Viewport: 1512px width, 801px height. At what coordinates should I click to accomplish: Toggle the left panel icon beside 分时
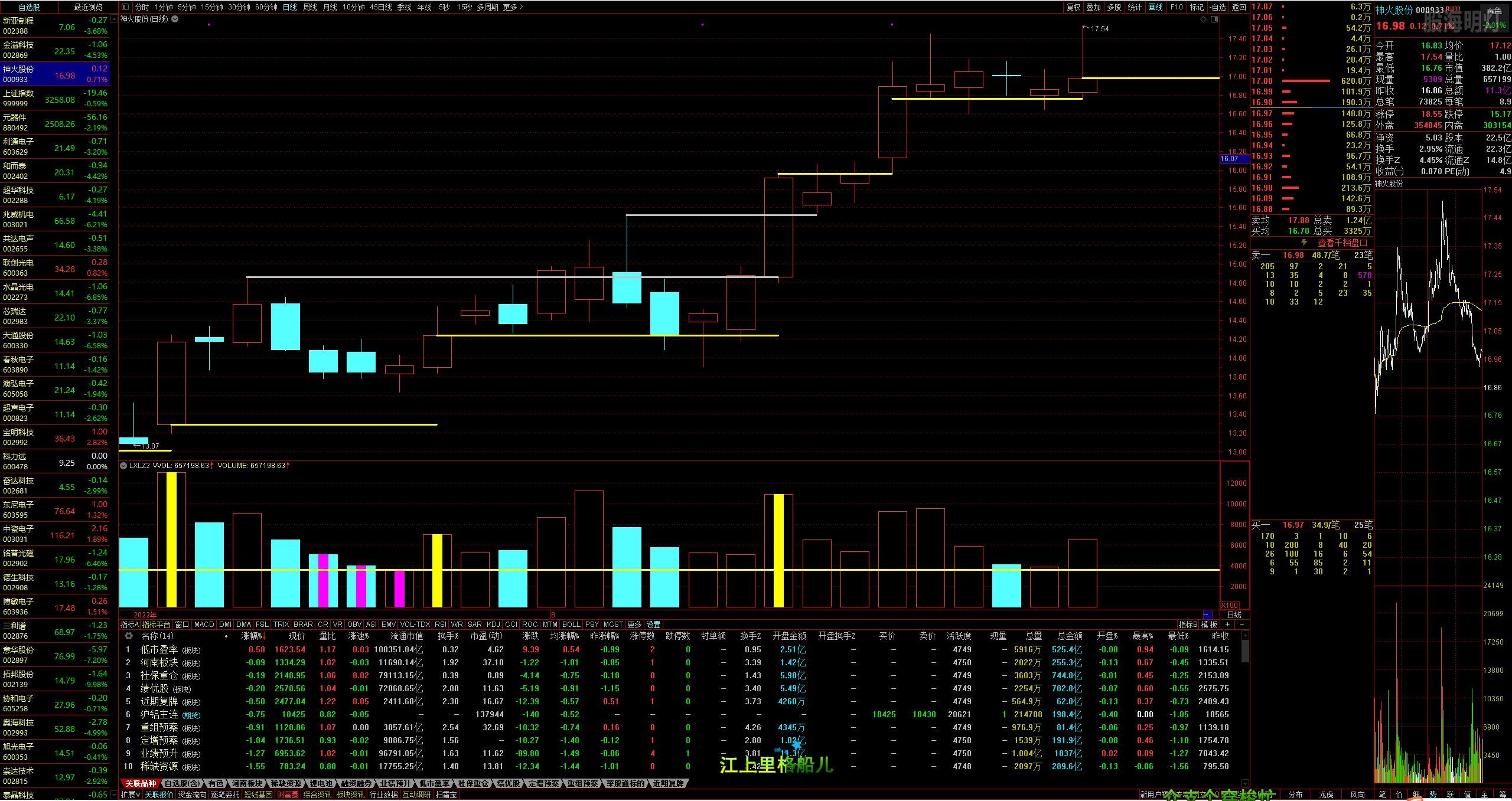(125, 7)
